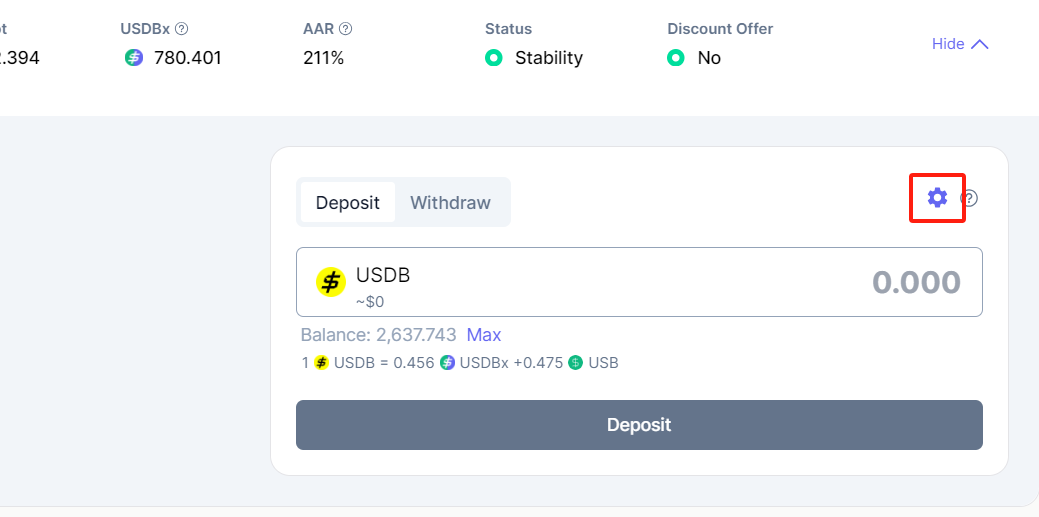
Task: Click the AAR 211% value
Action: coord(323,58)
